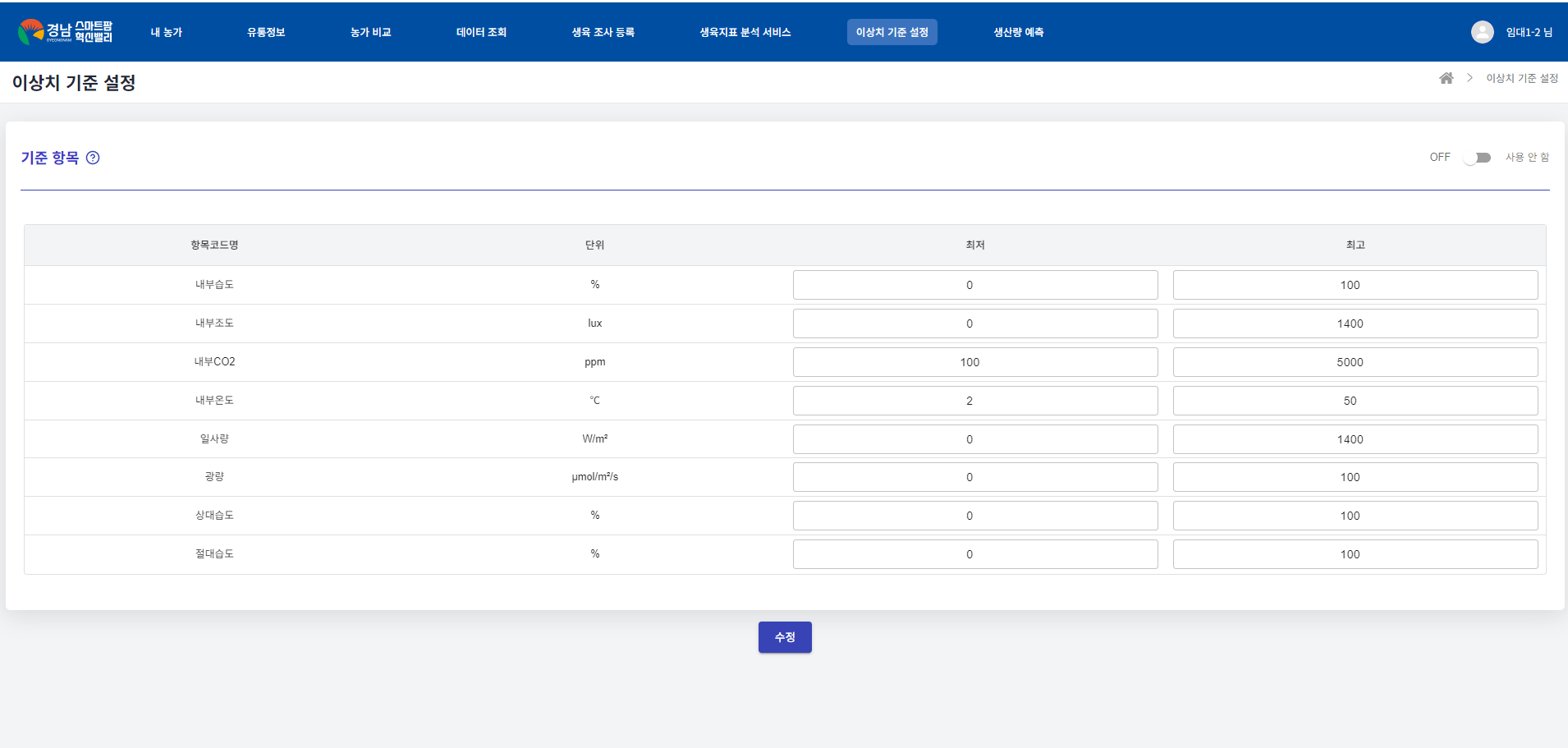
Task: Click the 최저 column header
Action: 975,245
